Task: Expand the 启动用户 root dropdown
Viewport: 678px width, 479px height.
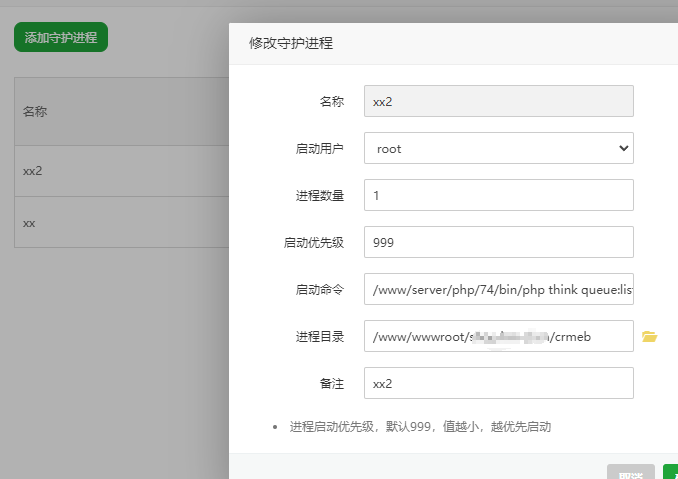Action: pyautogui.click(x=498, y=148)
